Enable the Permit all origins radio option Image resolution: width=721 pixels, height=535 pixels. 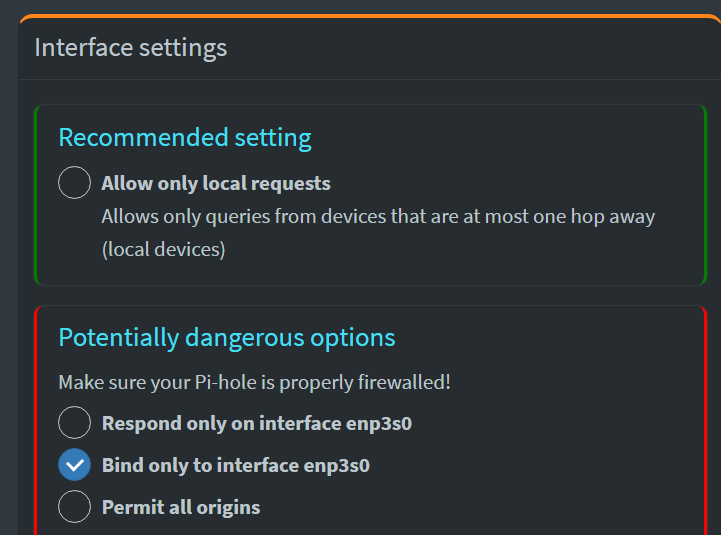74,506
